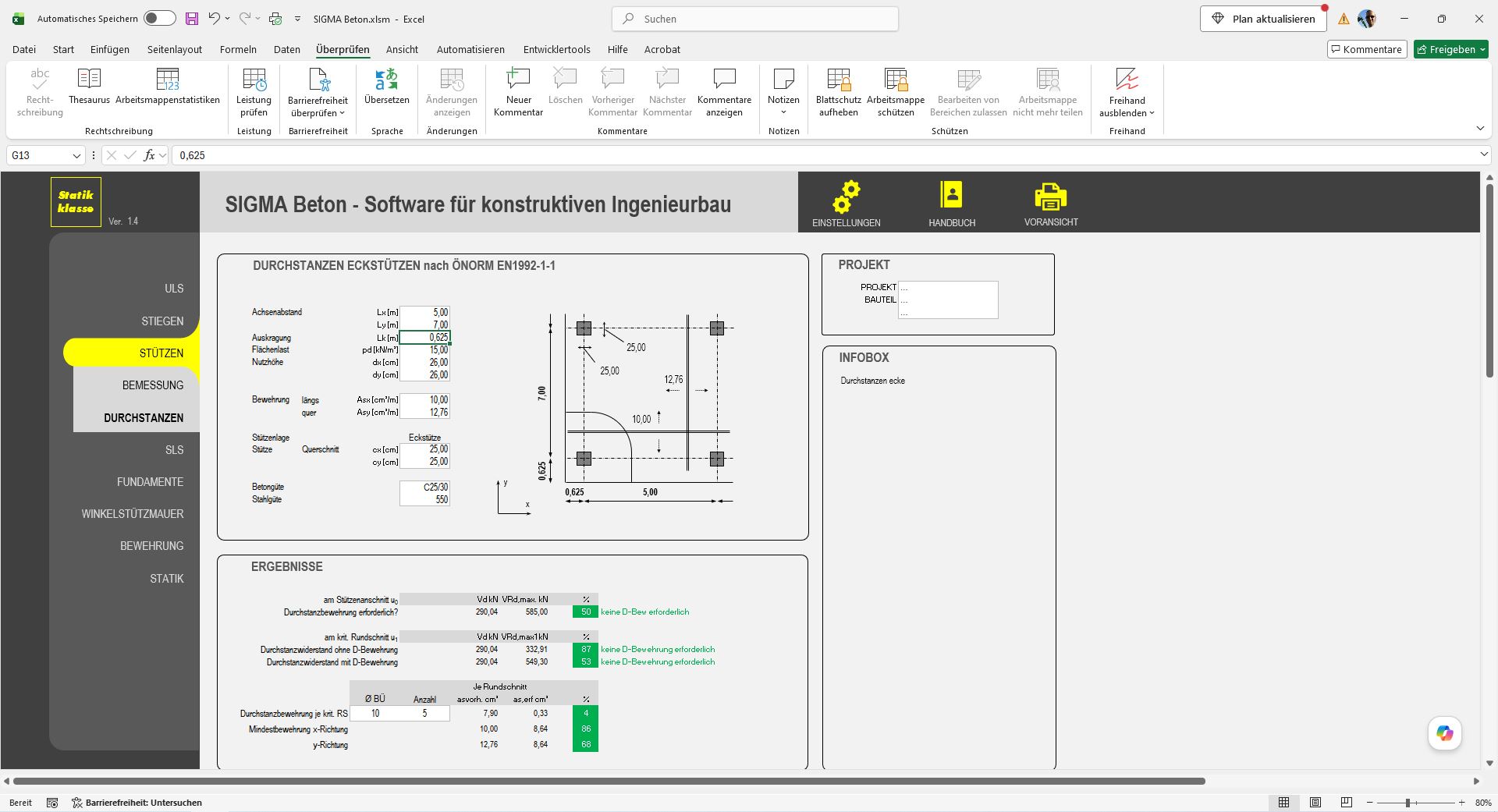This screenshot has width=1498, height=812.
Task: Open the Copilot floating icon
Action: [1445, 733]
